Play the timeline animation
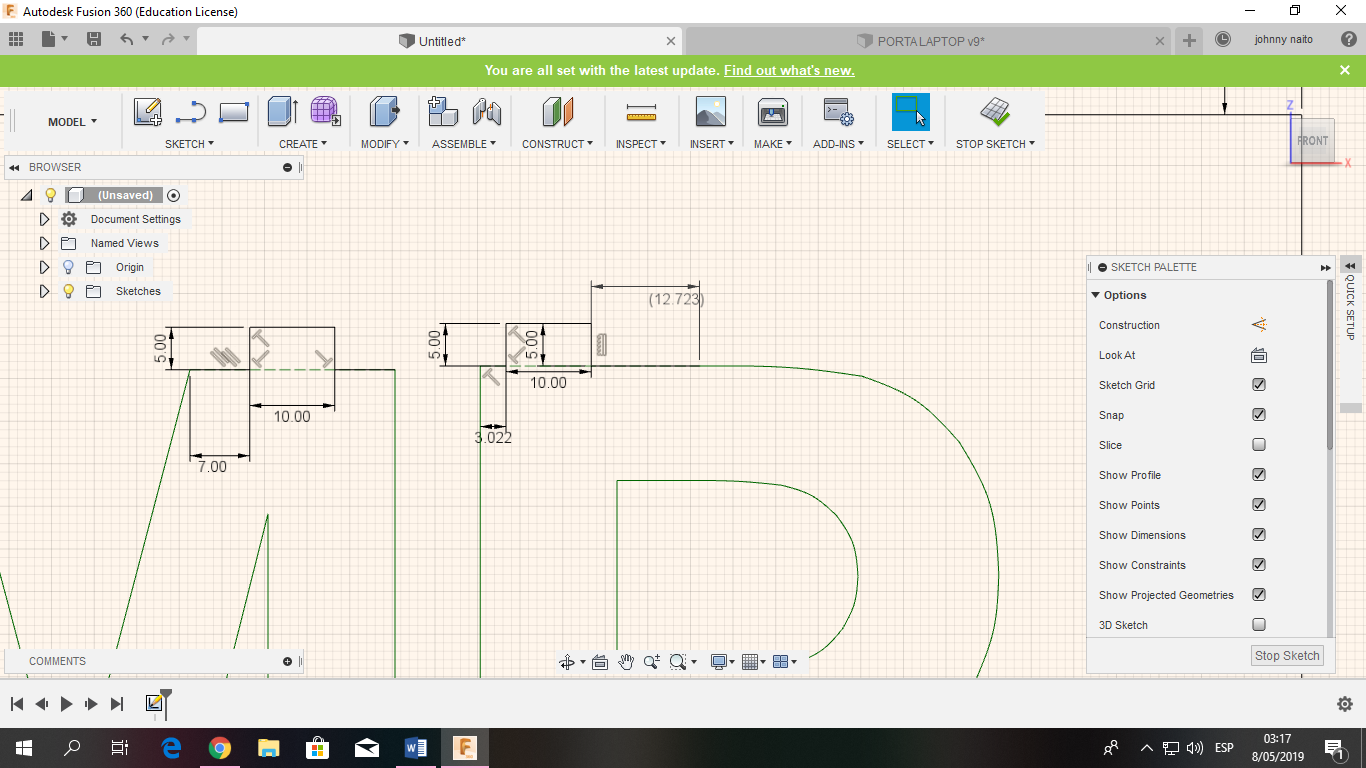Viewport: 1366px width, 768px height. pyautogui.click(x=66, y=704)
